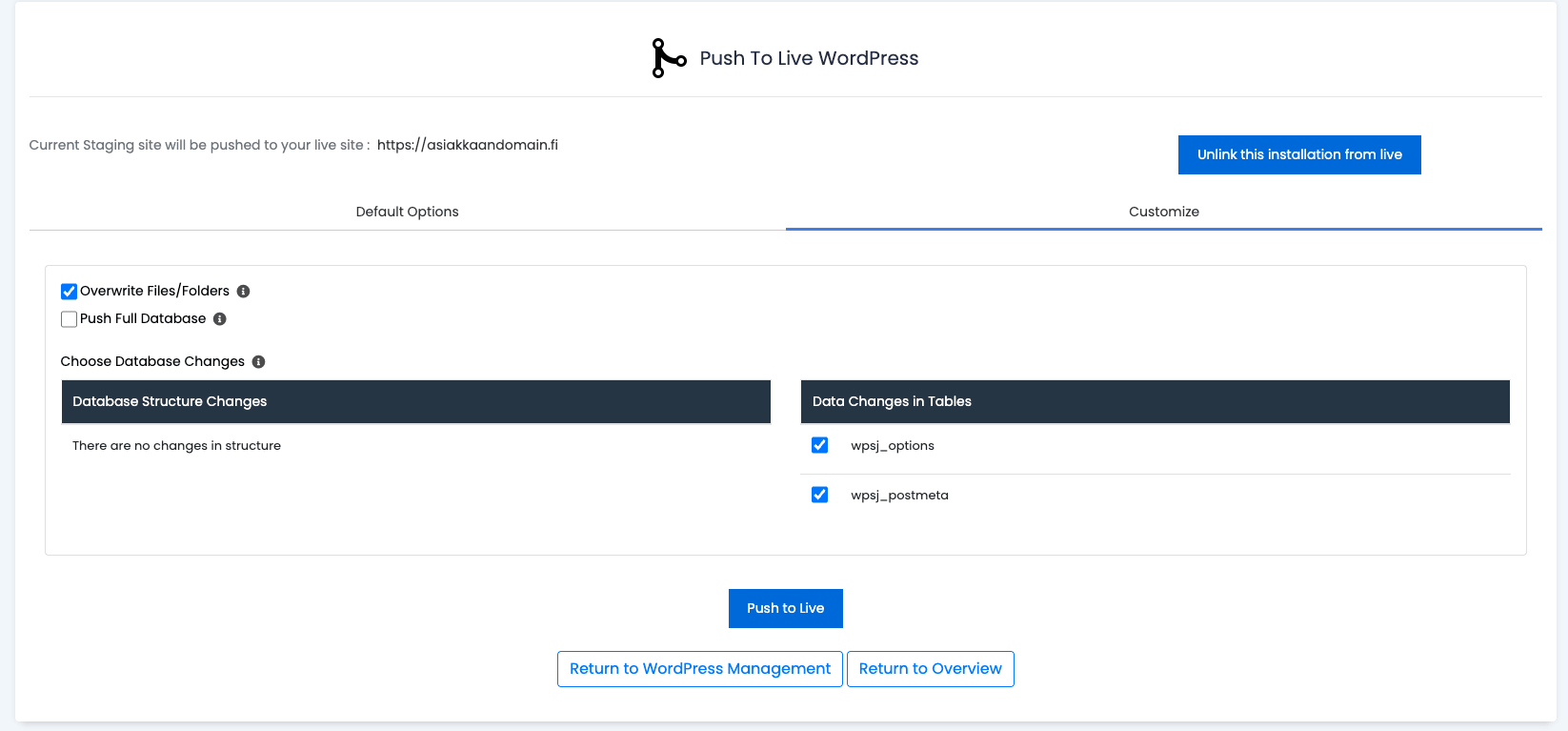Click the Push to Live button
The image size is (1568, 731).
pyautogui.click(x=786, y=608)
